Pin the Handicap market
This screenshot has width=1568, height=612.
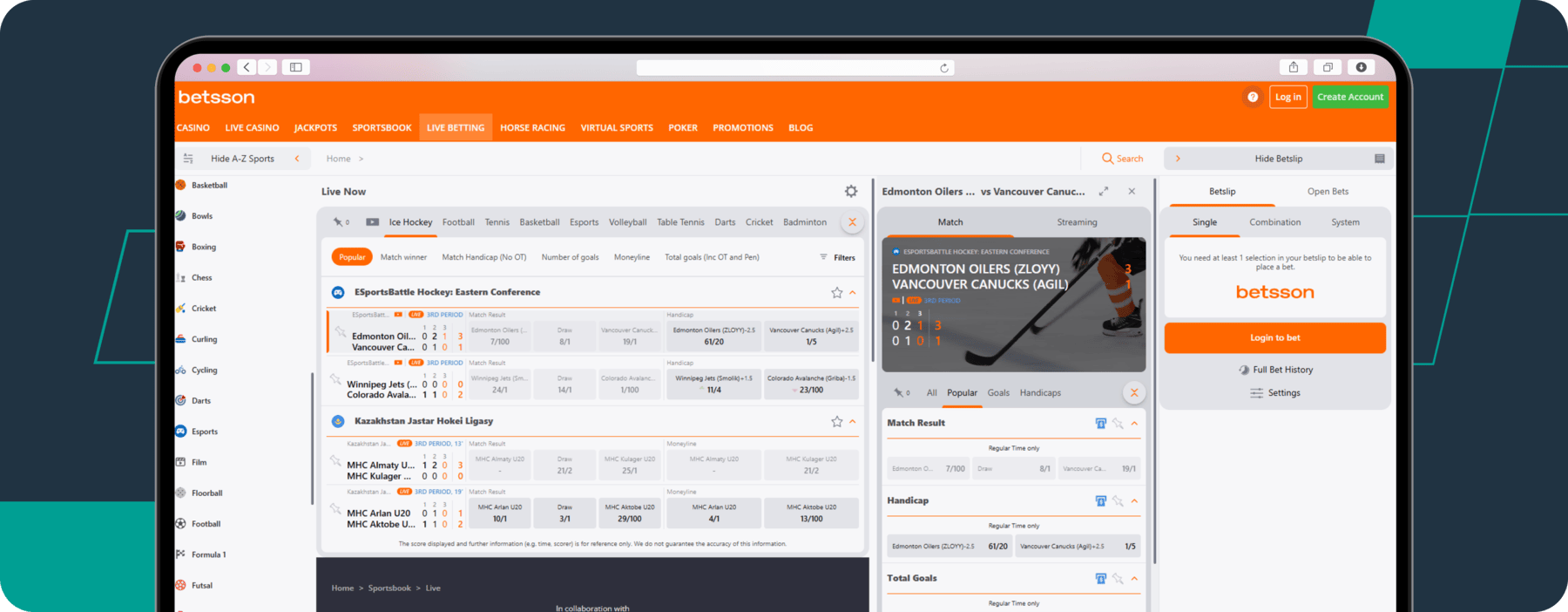(x=1118, y=500)
